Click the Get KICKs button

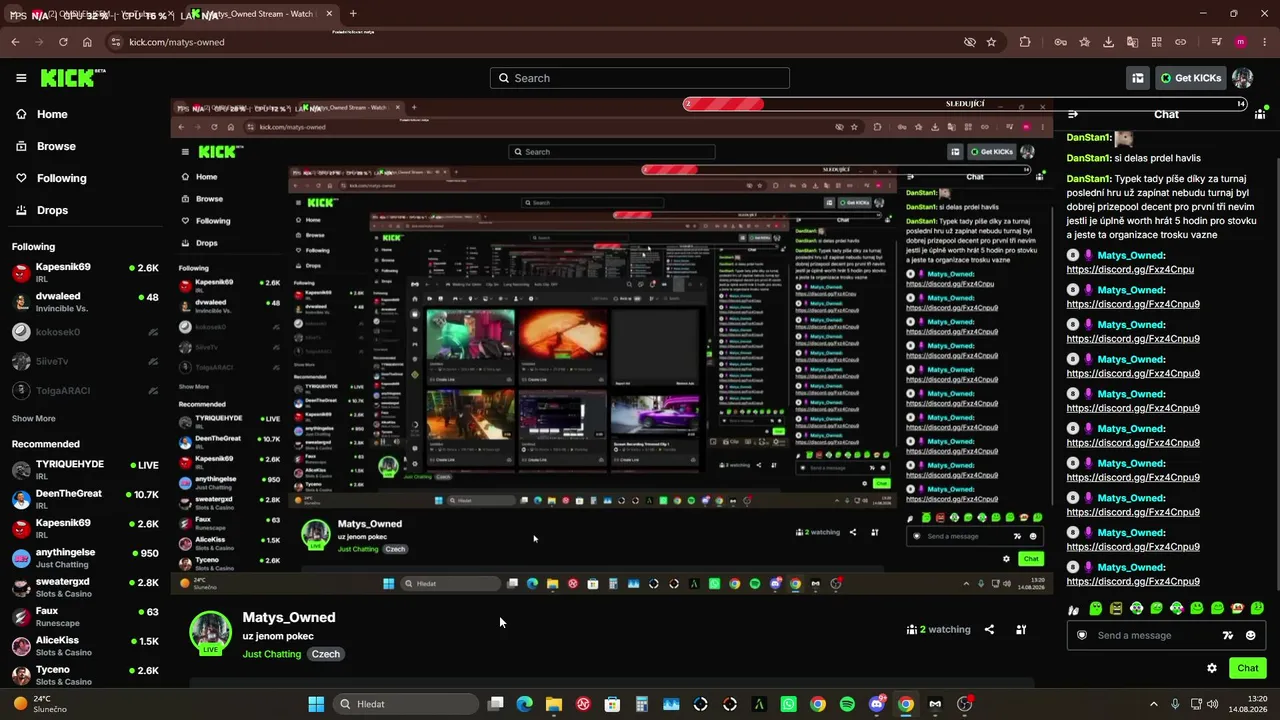(x=1190, y=78)
